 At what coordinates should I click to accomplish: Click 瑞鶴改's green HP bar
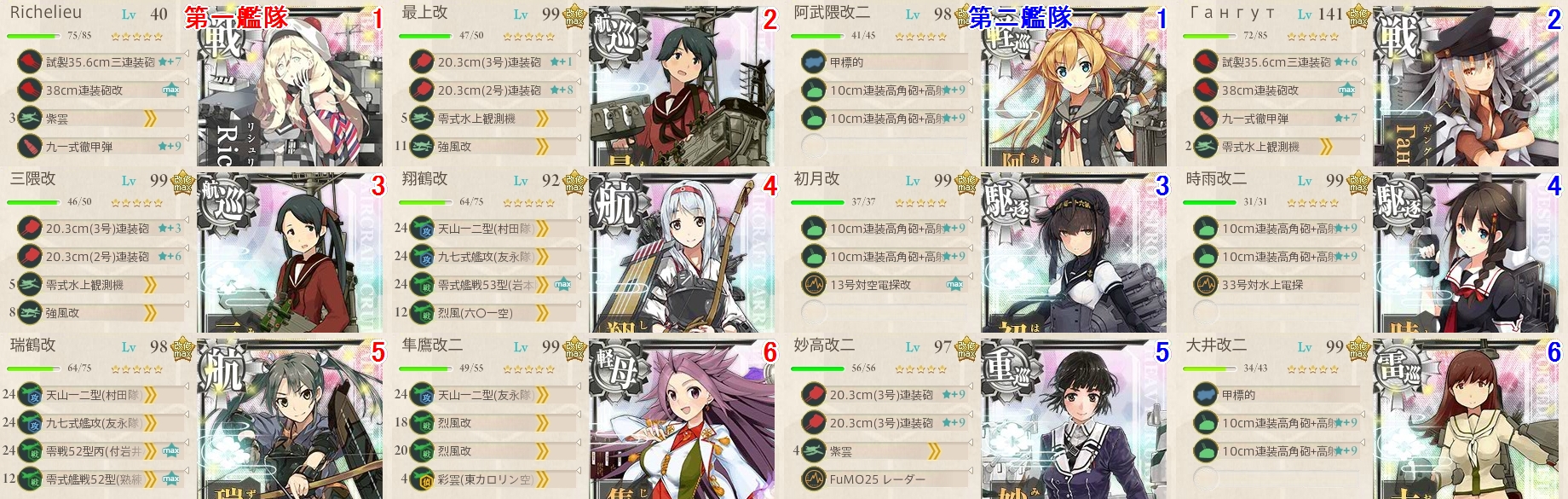click(x=32, y=368)
